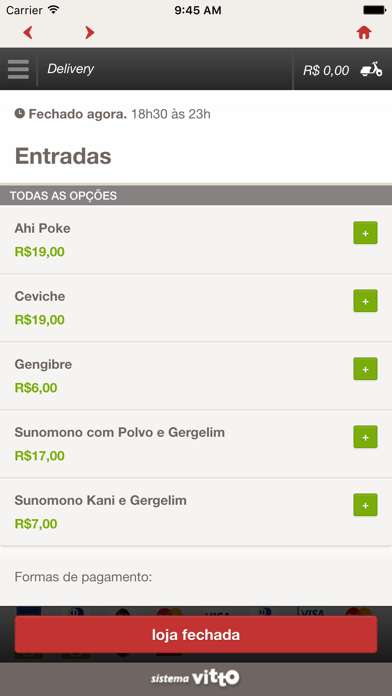Image resolution: width=392 pixels, height=696 pixels.
Task: Add Sunomono Kani e Gergelim
Action: [x=365, y=505]
